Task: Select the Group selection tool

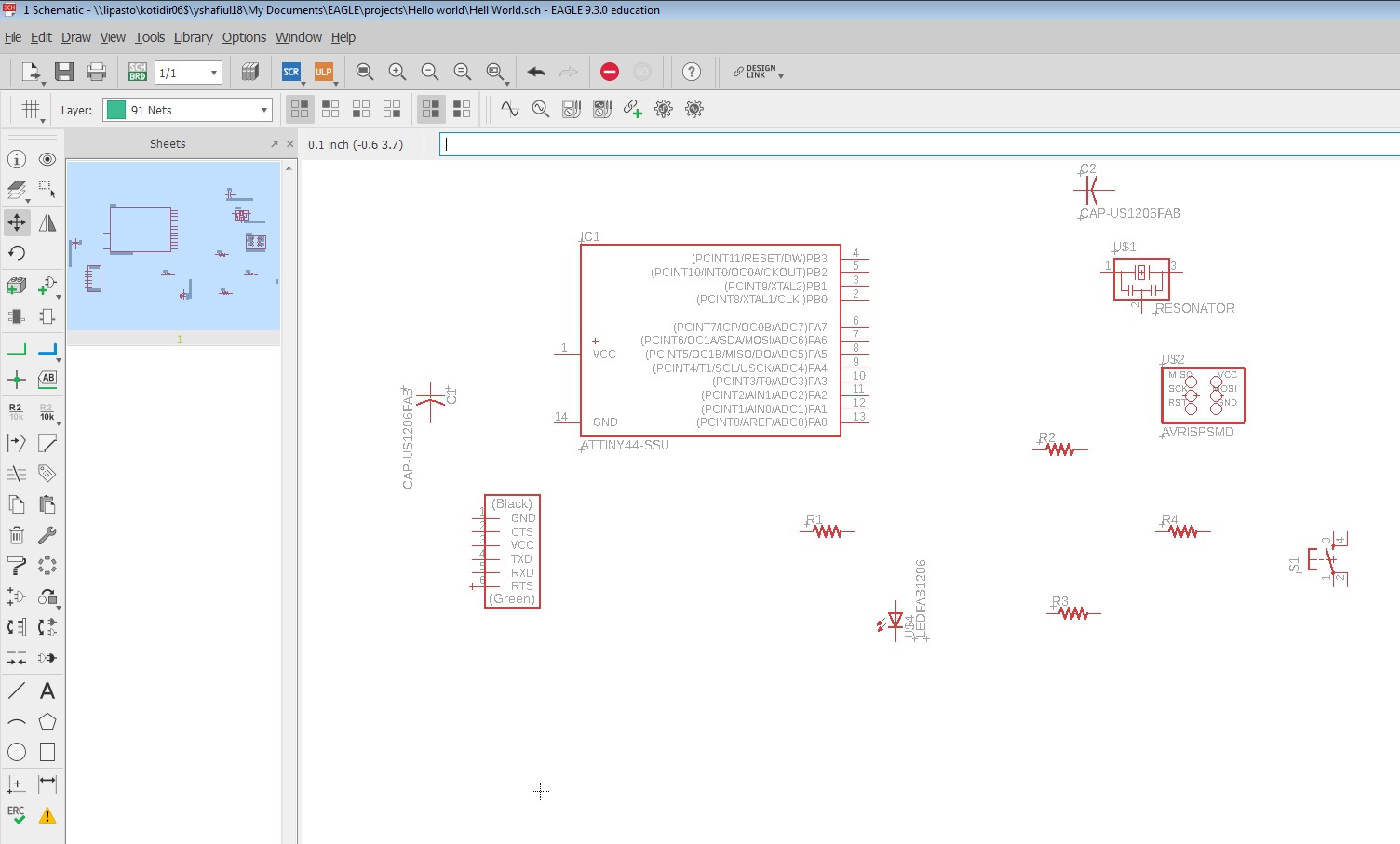Action: [47, 191]
